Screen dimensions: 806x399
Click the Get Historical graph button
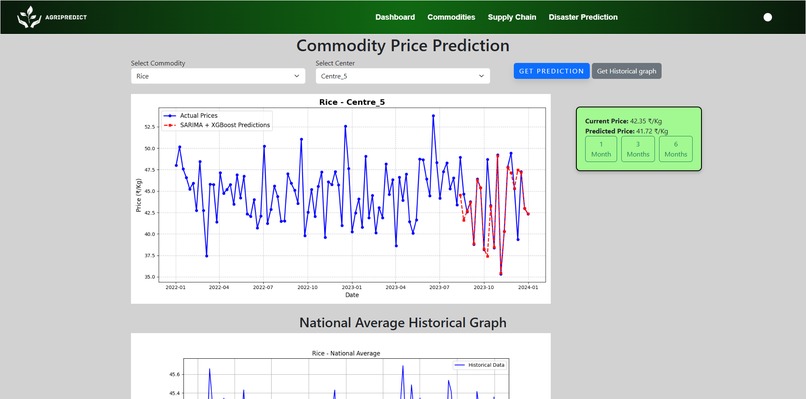click(x=627, y=71)
